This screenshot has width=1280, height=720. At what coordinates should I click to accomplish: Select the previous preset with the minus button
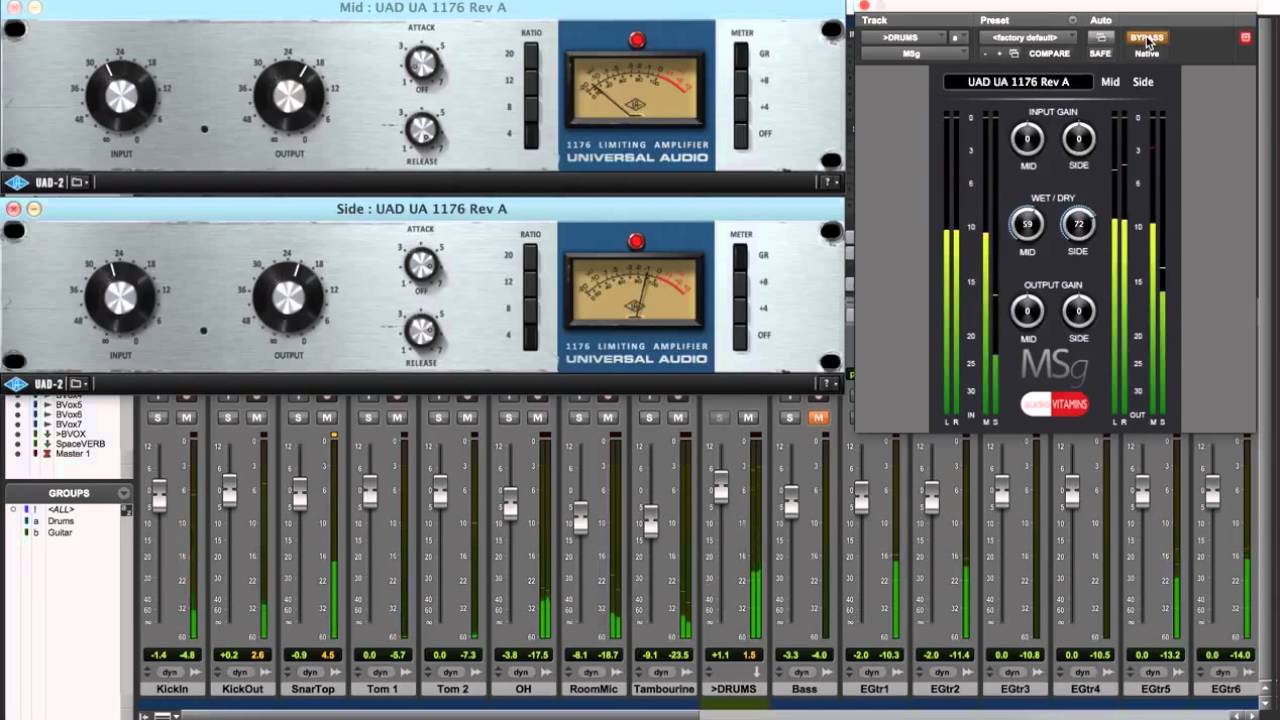pyautogui.click(x=985, y=54)
